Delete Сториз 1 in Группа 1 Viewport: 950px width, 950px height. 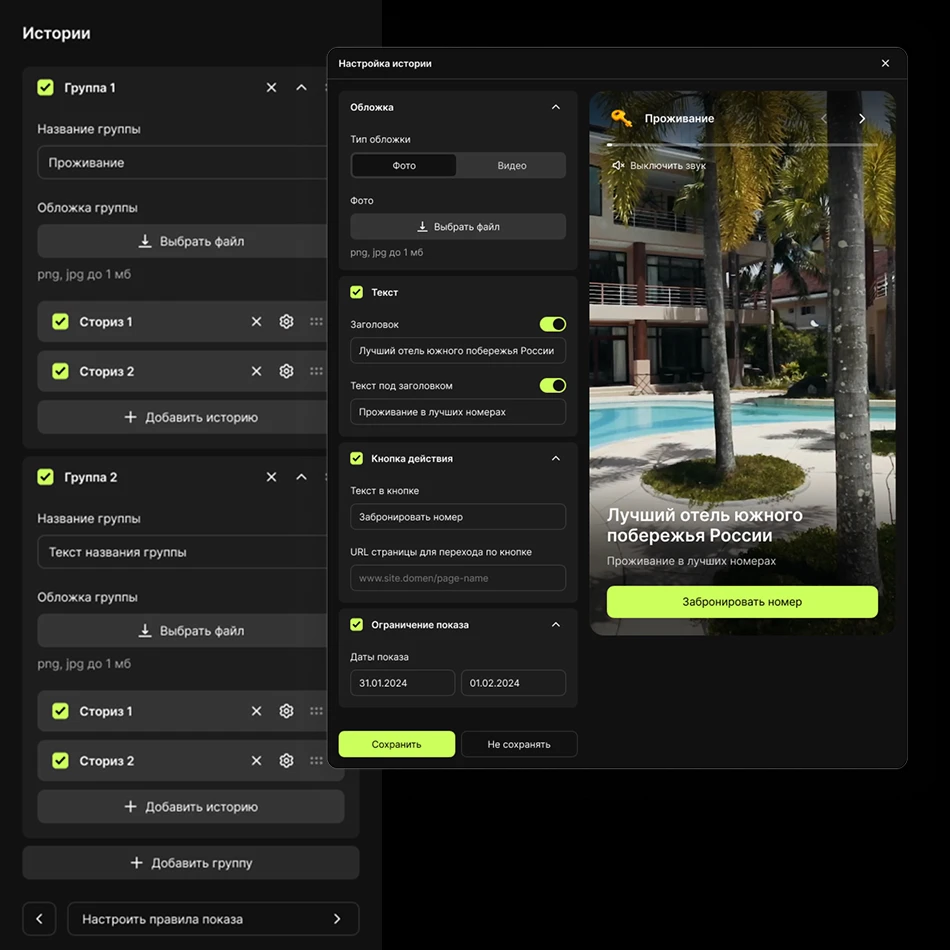[256, 322]
